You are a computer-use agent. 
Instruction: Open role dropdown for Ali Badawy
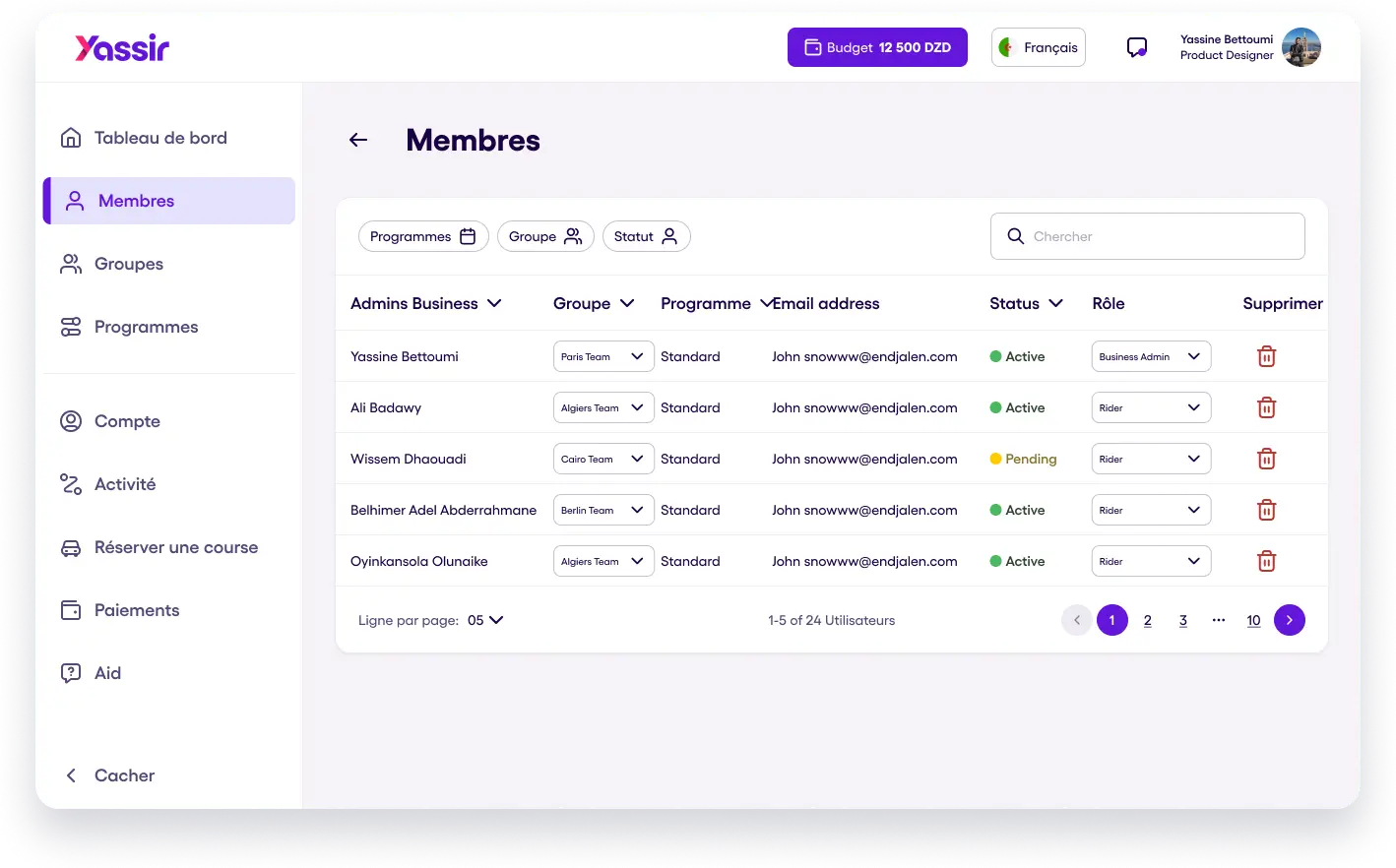click(x=1152, y=407)
